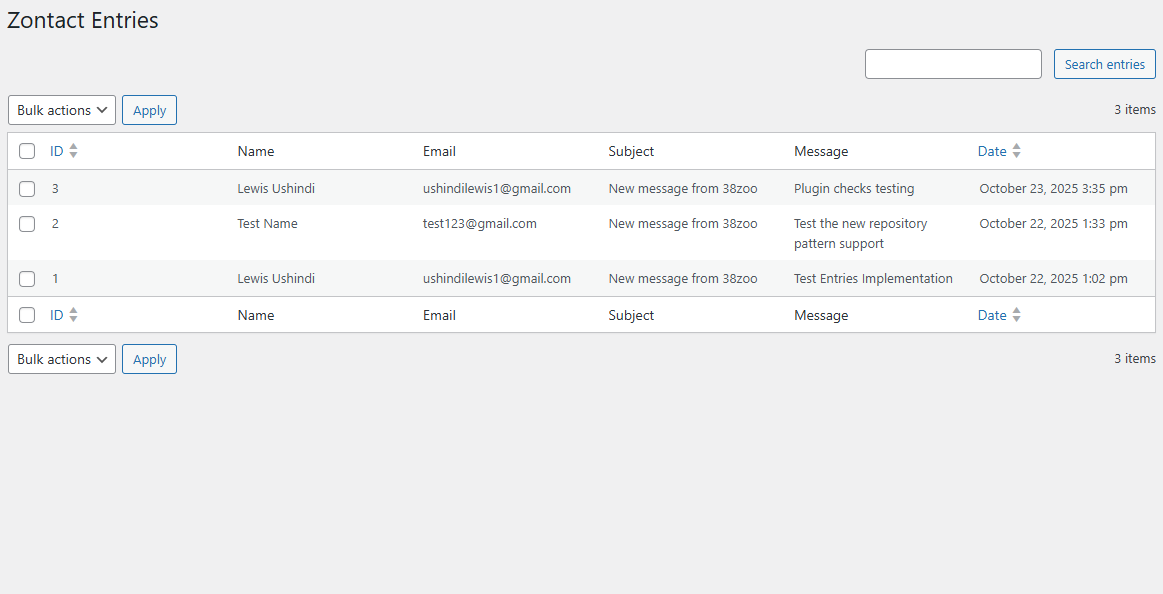Sort entries by clicking the Date column link
This screenshot has width=1163, height=594.
tap(991, 150)
